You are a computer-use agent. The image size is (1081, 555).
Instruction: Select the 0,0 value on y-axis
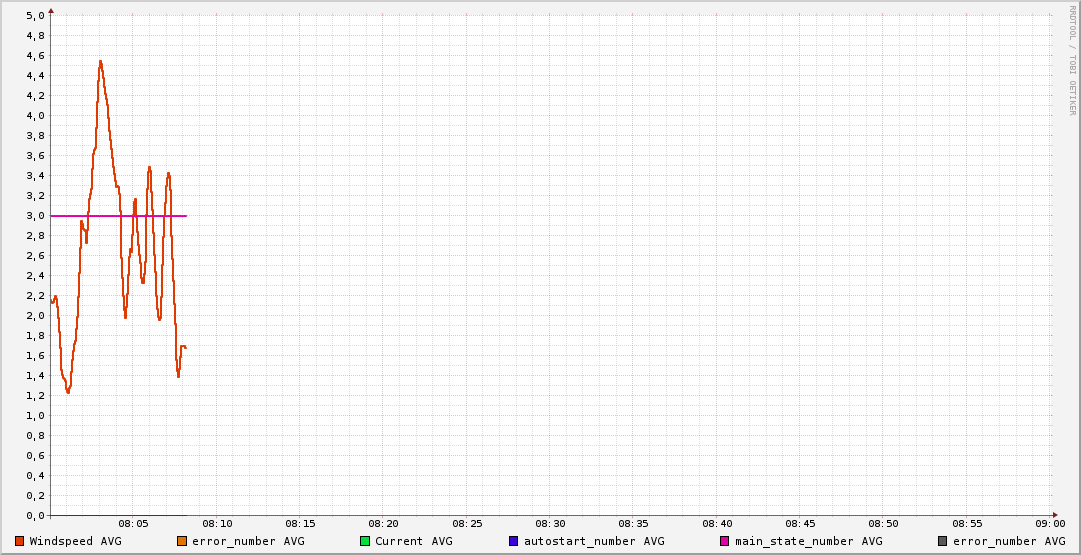tap(35, 516)
